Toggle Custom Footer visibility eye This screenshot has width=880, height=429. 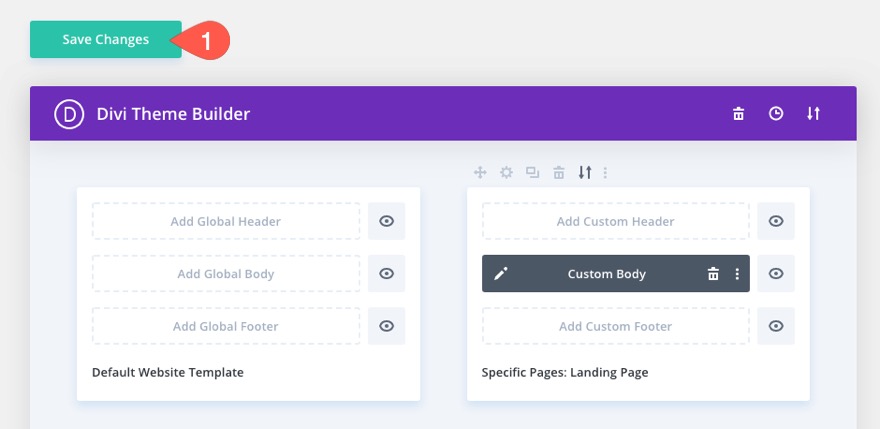tap(776, 326)
